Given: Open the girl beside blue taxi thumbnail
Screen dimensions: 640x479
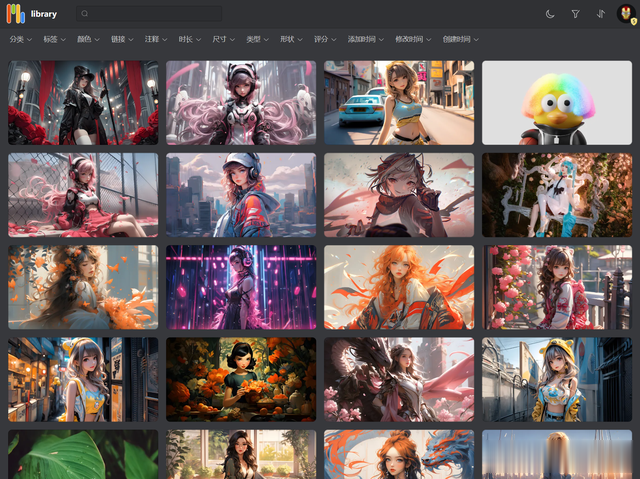Looking at the screenshot, I should (x=399, y=103).
